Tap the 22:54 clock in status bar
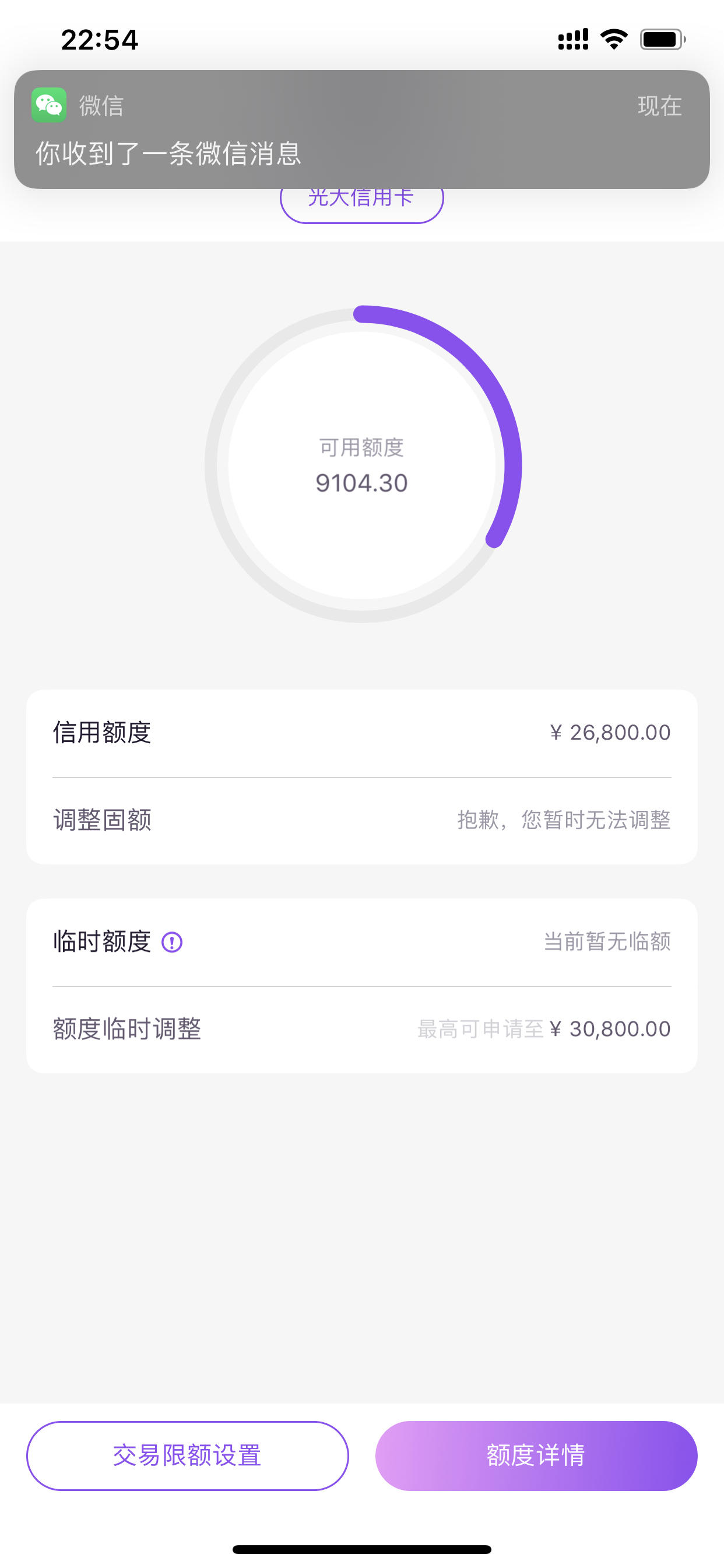Viewport: 724px width, 1568px height. pyautogui.click(x=100, y=40)
